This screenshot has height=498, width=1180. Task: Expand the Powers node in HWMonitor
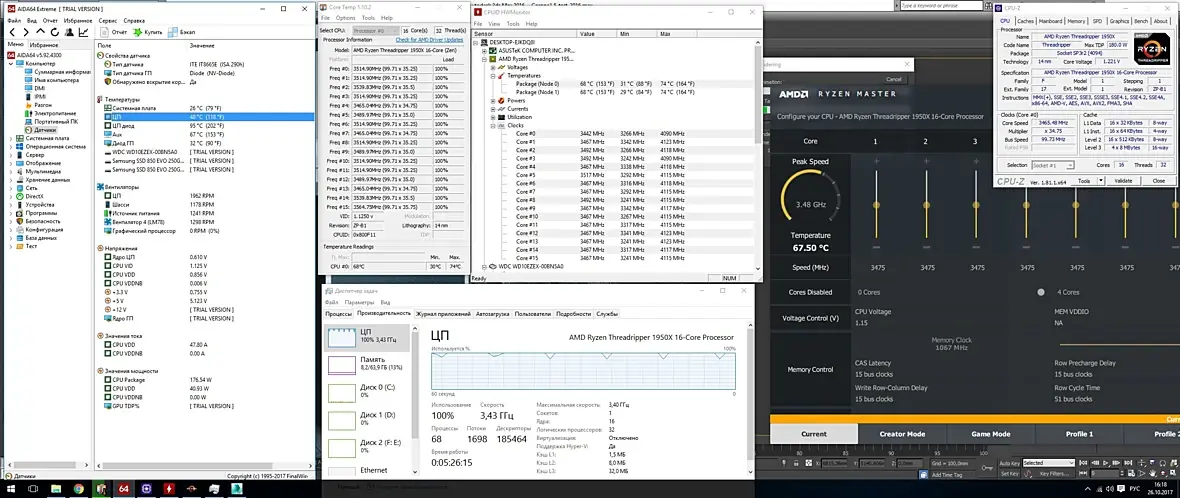494,100
